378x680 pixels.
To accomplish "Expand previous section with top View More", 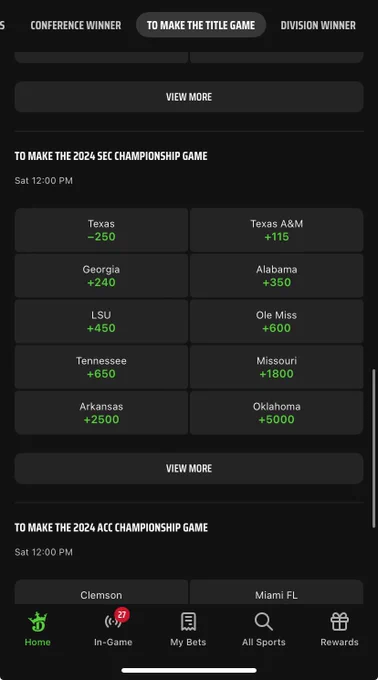I will [x=189, y=97].
